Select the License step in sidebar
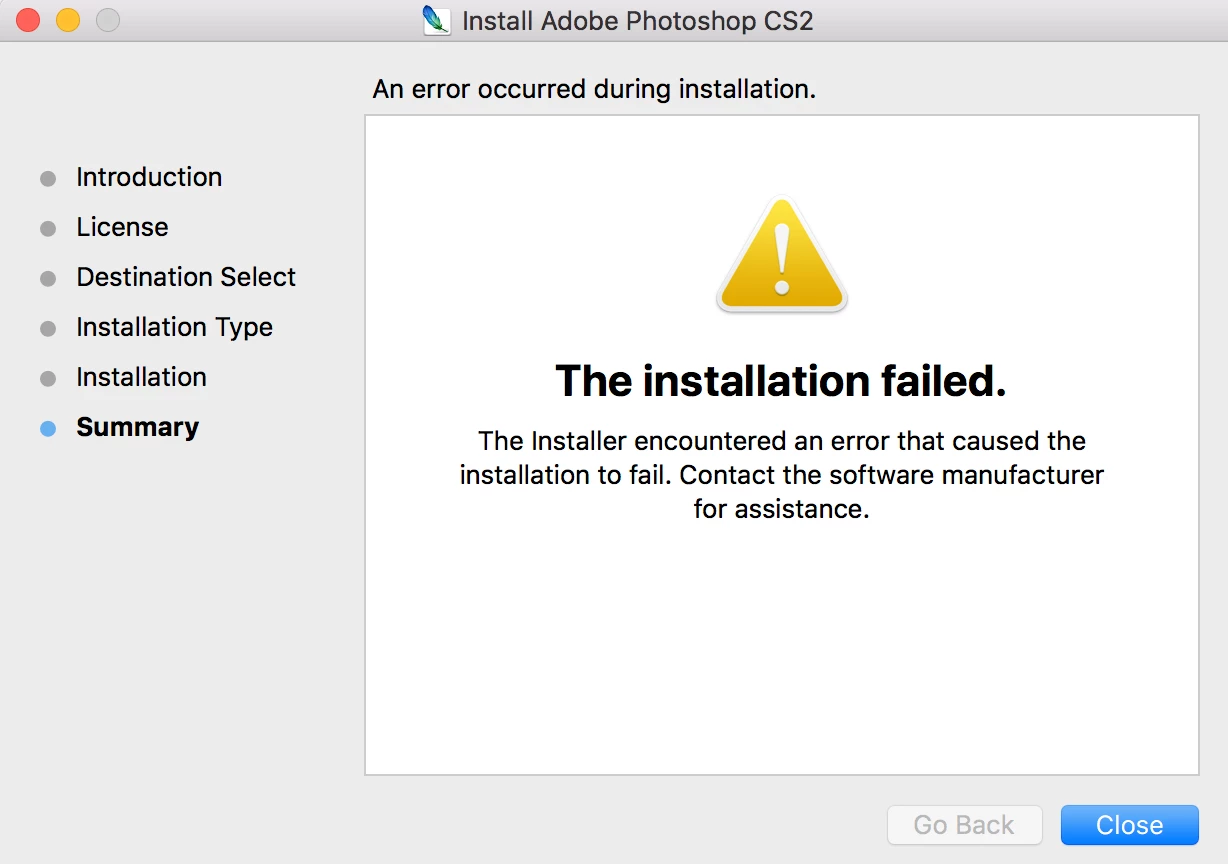The width and height of the screenshot is (1228, 864). tap(122, 227)
